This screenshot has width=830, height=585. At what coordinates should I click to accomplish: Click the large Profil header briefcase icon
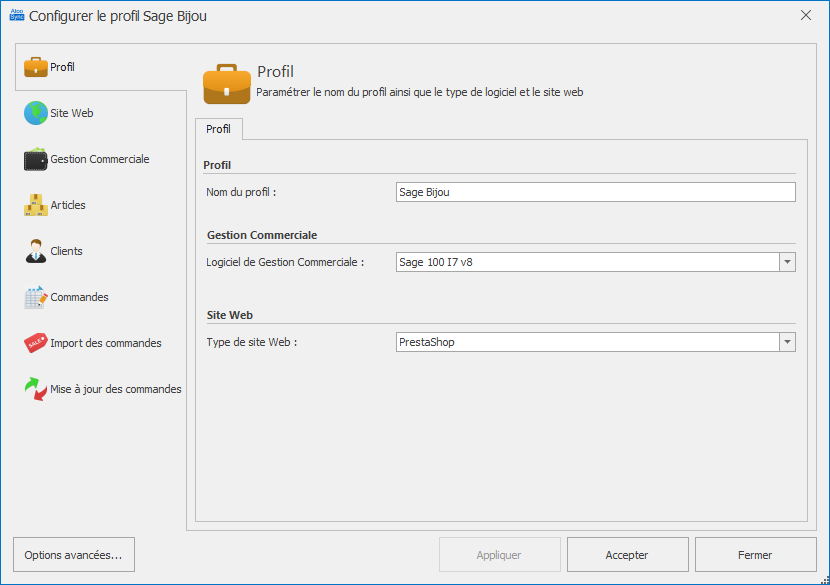click(227, 84)
